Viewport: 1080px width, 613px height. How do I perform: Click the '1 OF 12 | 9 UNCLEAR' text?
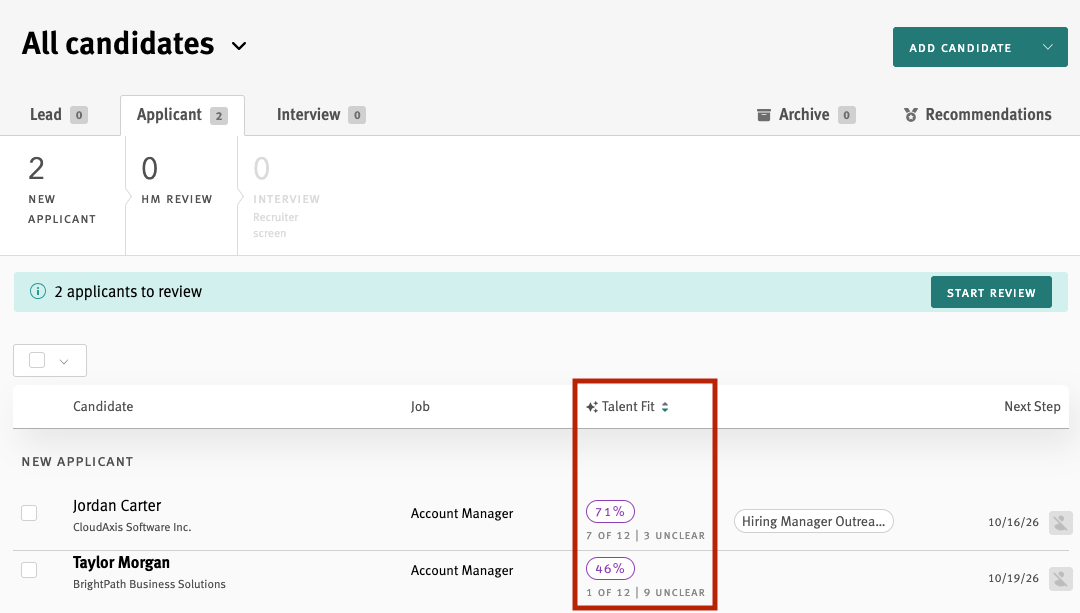tap(646, 592)
